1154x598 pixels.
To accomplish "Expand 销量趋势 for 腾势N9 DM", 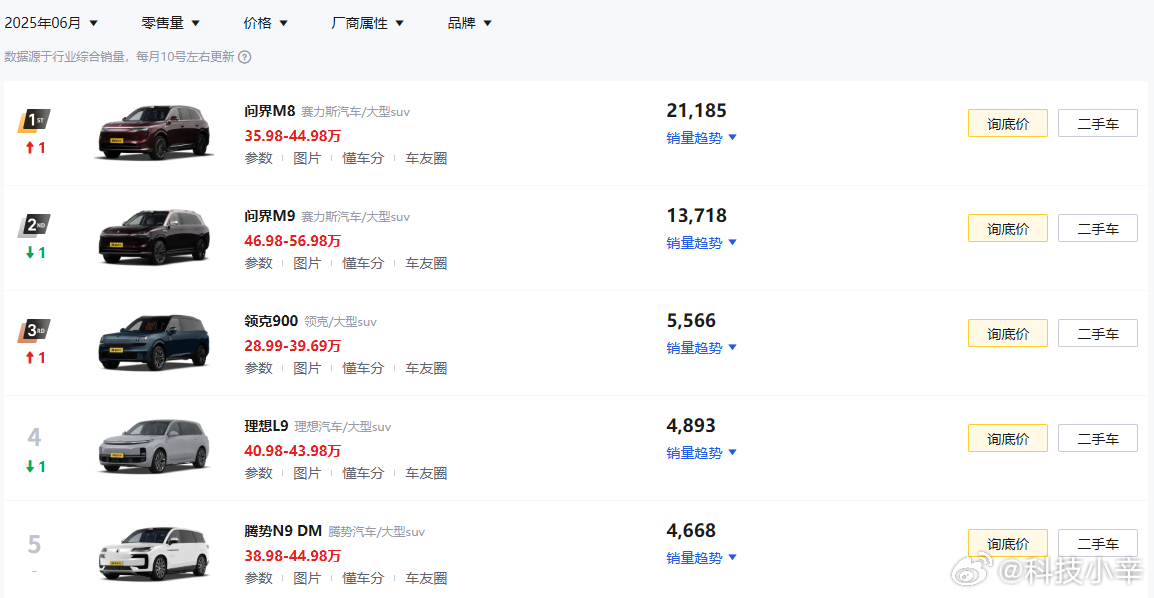I will tap(701, 558).
